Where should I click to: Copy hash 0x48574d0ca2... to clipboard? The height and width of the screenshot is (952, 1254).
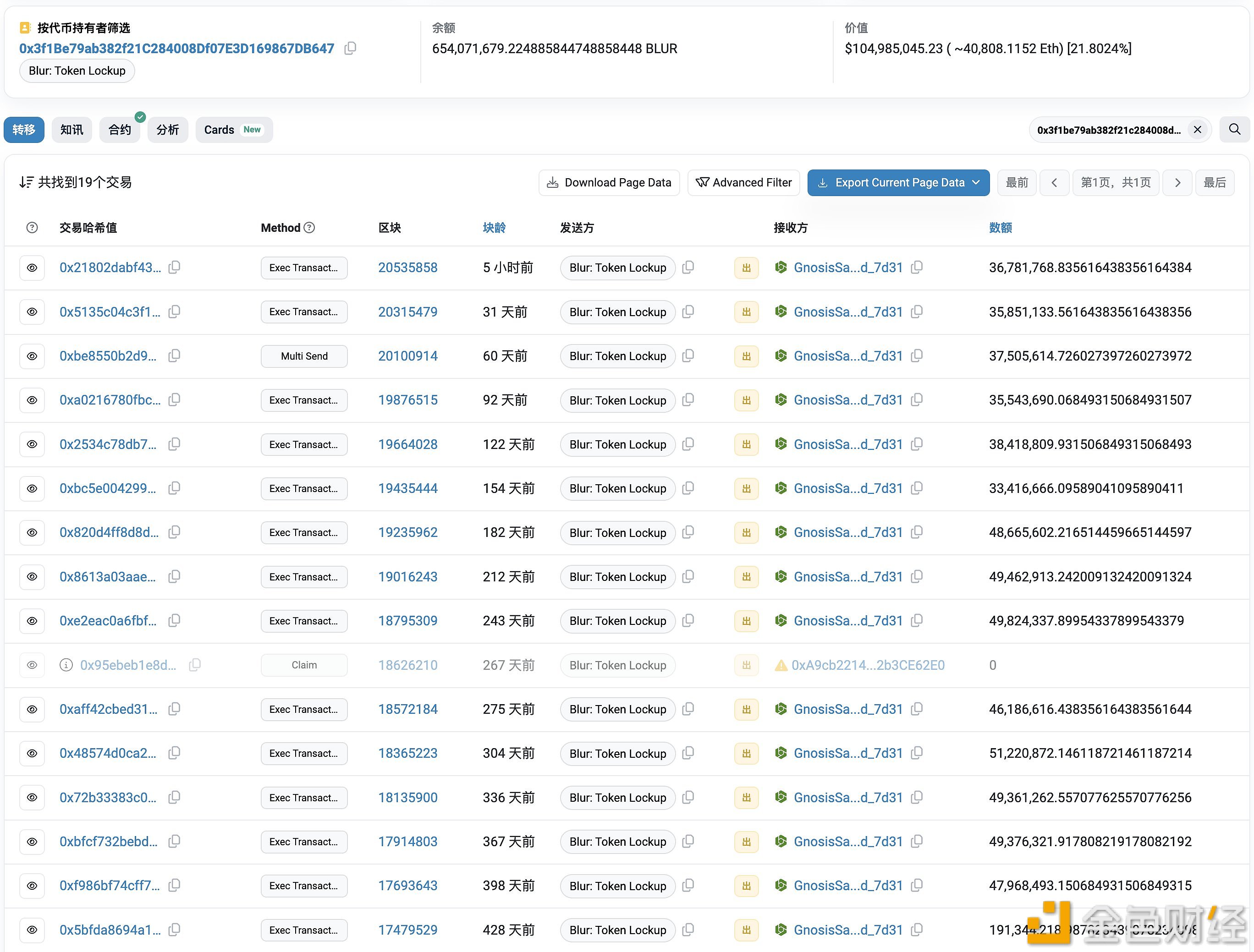pos(175,753)
